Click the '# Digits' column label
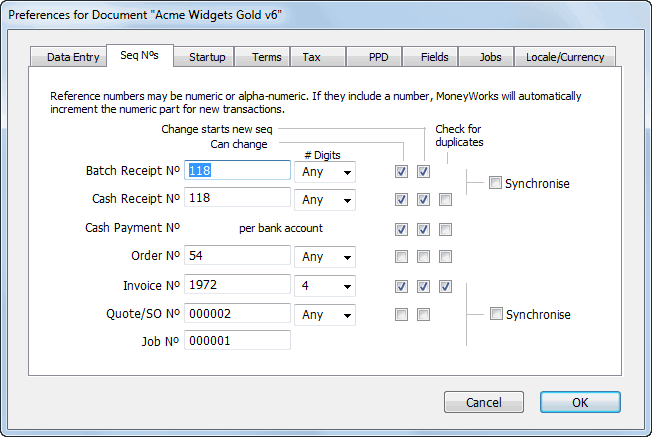The height and width of the screenshot is (437, 652). tap(322, 155)
